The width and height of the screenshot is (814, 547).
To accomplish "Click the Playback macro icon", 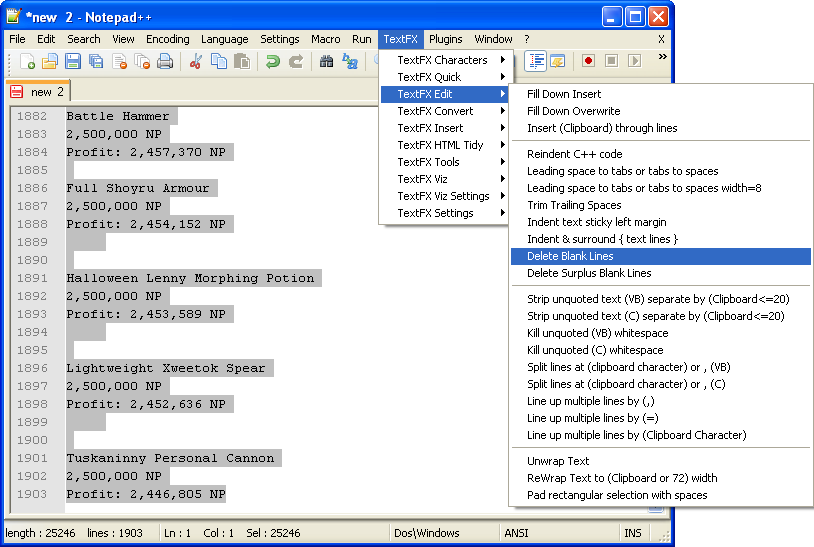I will click(634, 61).
